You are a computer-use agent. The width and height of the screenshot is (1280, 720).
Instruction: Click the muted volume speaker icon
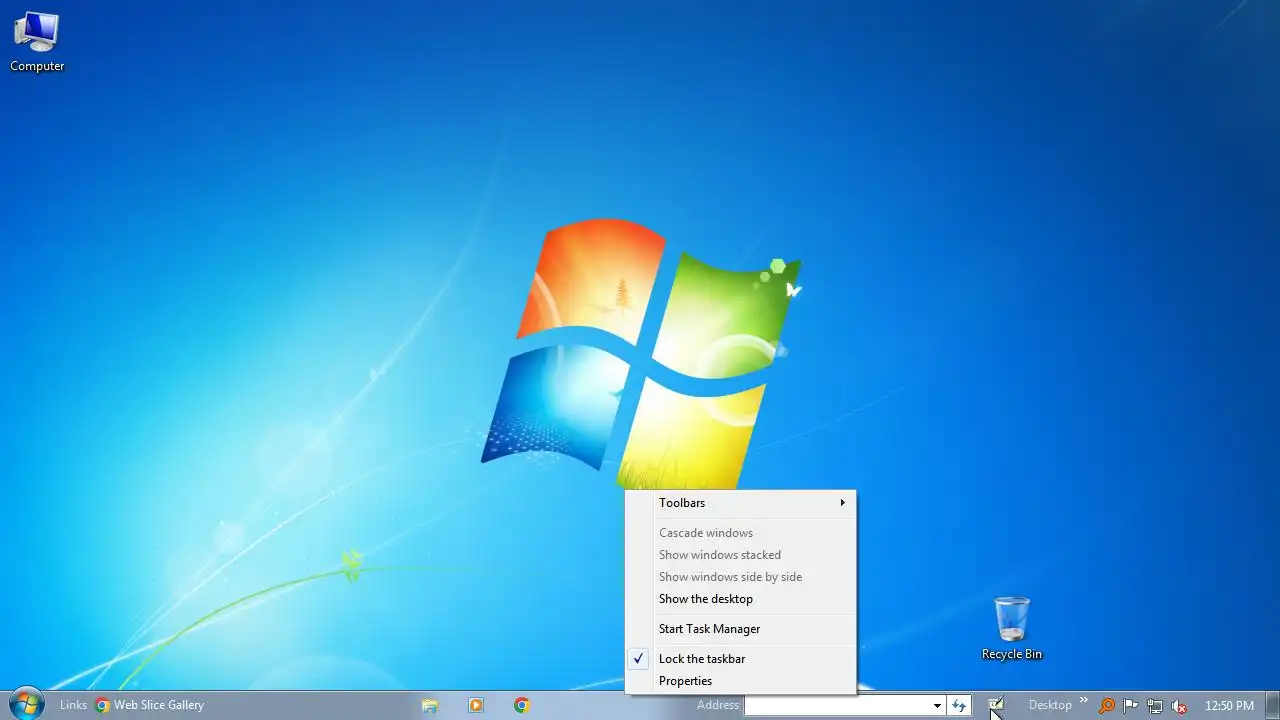pyautogui.click(x=1179, y=705)
